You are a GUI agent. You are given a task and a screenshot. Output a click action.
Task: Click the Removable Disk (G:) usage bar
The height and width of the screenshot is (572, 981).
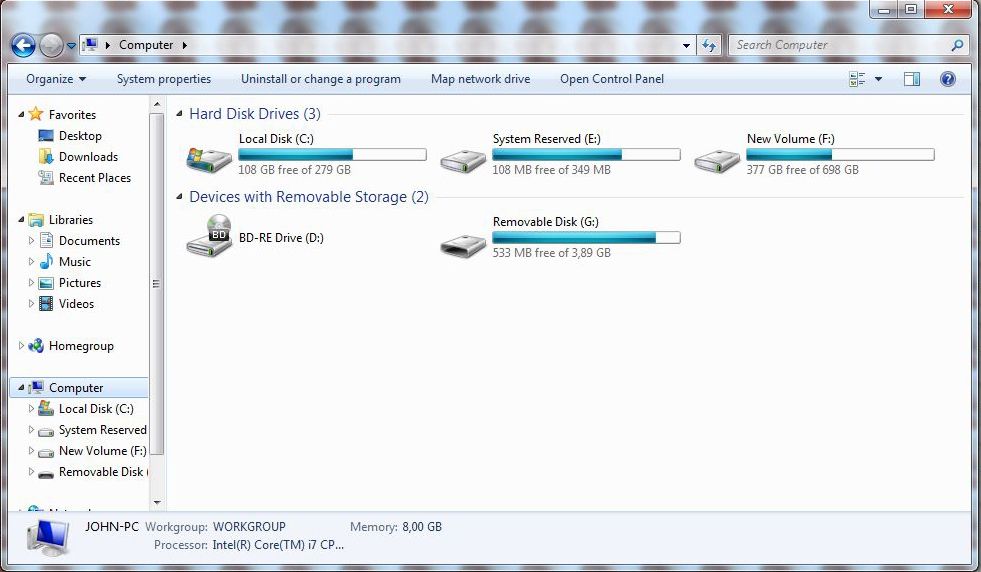586,238
